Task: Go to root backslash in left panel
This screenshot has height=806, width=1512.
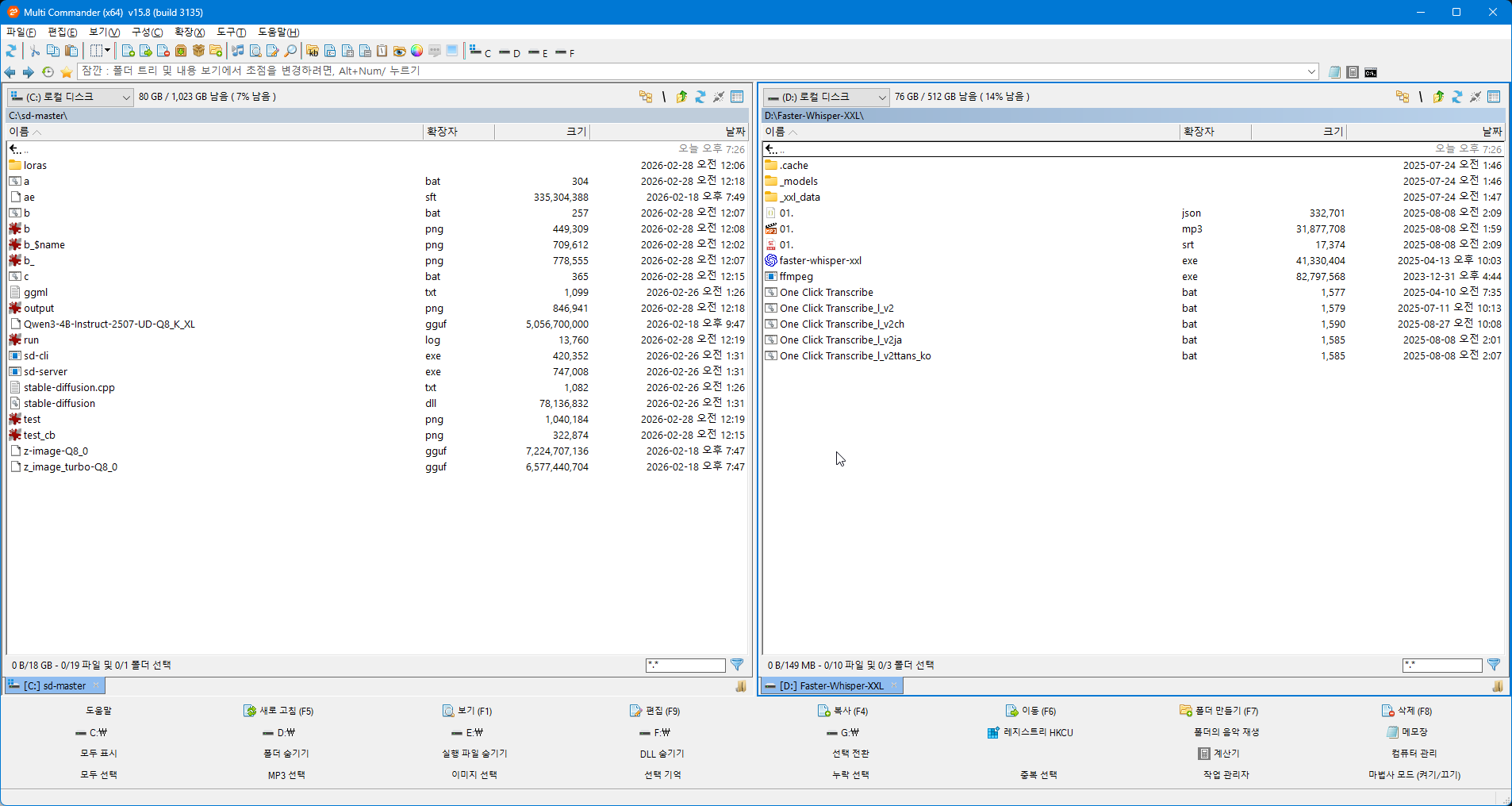Action: point(664,97)
